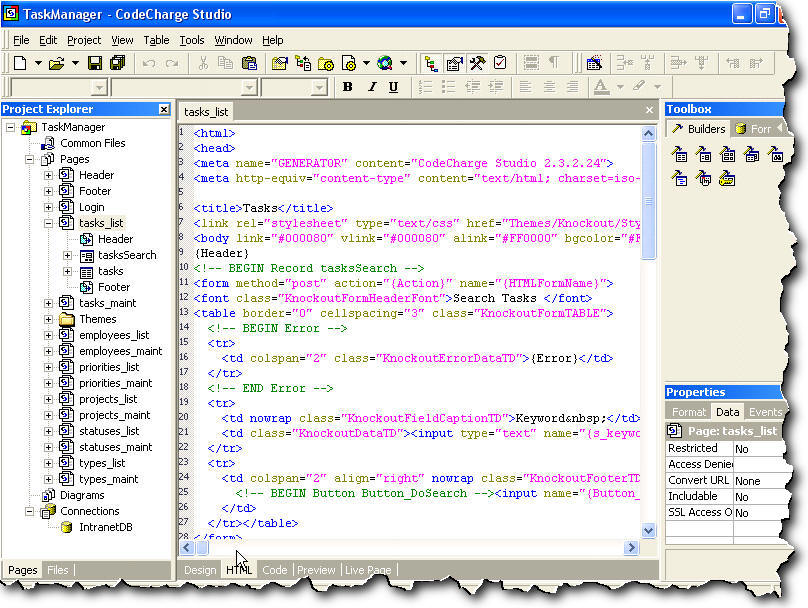Click the project explorer tree toolbar icon
The width and height of the screenshot is (808, 608).
click(x=431, y=63)
